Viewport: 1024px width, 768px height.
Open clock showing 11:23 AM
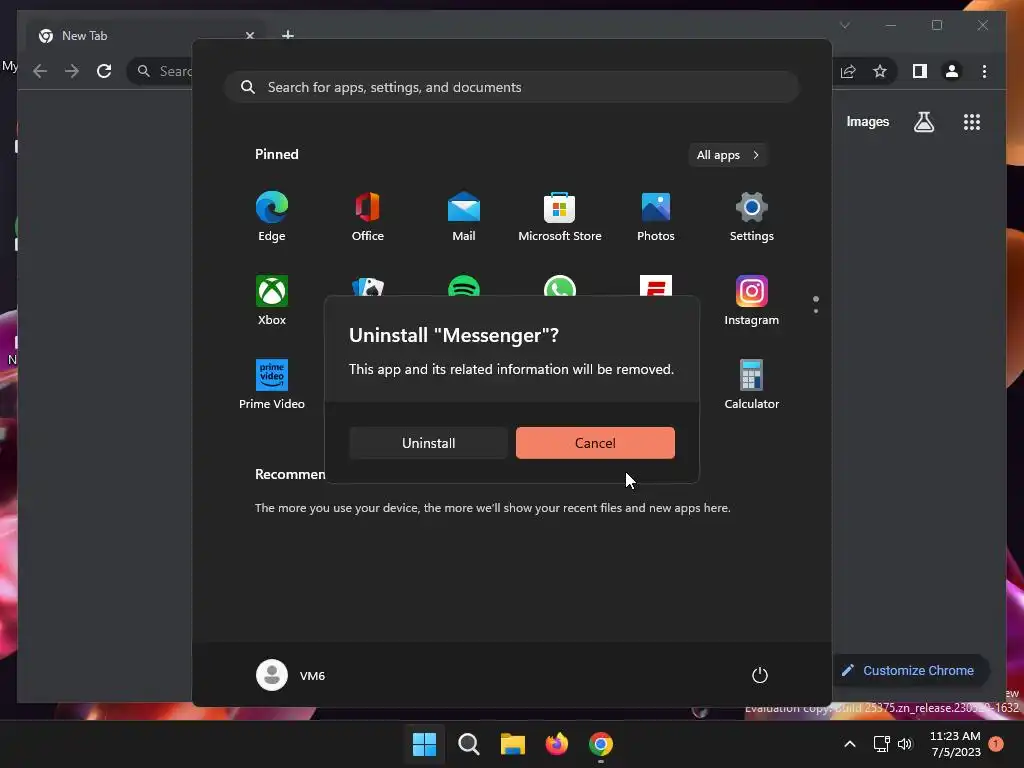click(x=955, y=744)
